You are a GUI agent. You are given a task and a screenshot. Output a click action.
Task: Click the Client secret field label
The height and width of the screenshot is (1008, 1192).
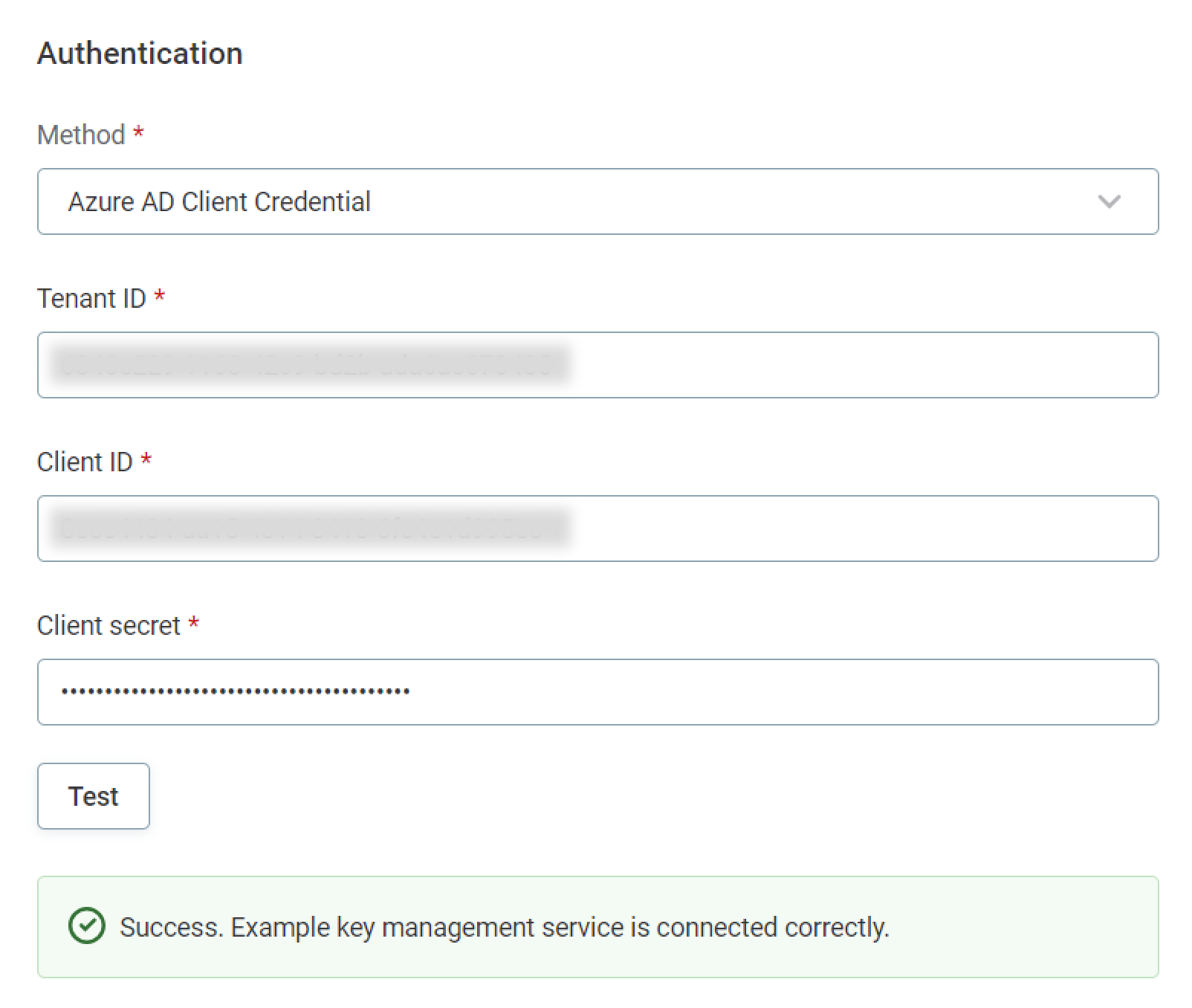pyautogui.click(x=108, y=626)
